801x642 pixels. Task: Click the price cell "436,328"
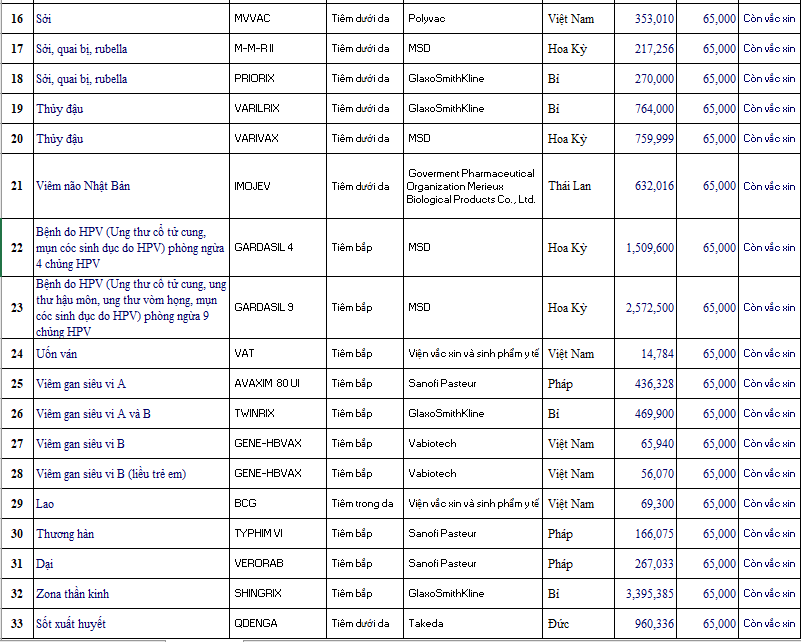click(x=645, y=384)
